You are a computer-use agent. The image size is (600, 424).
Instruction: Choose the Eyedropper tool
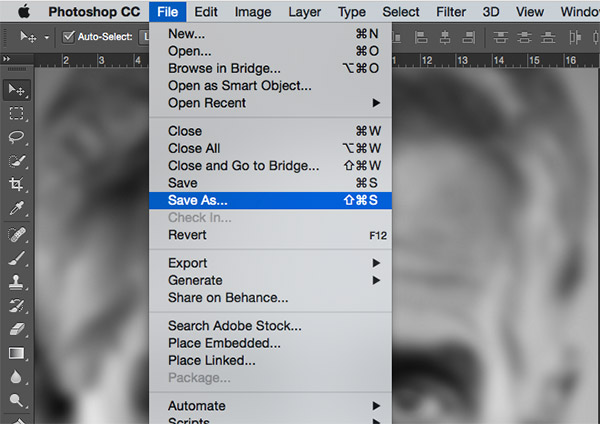pyautogui.click(x=17, y=209)
